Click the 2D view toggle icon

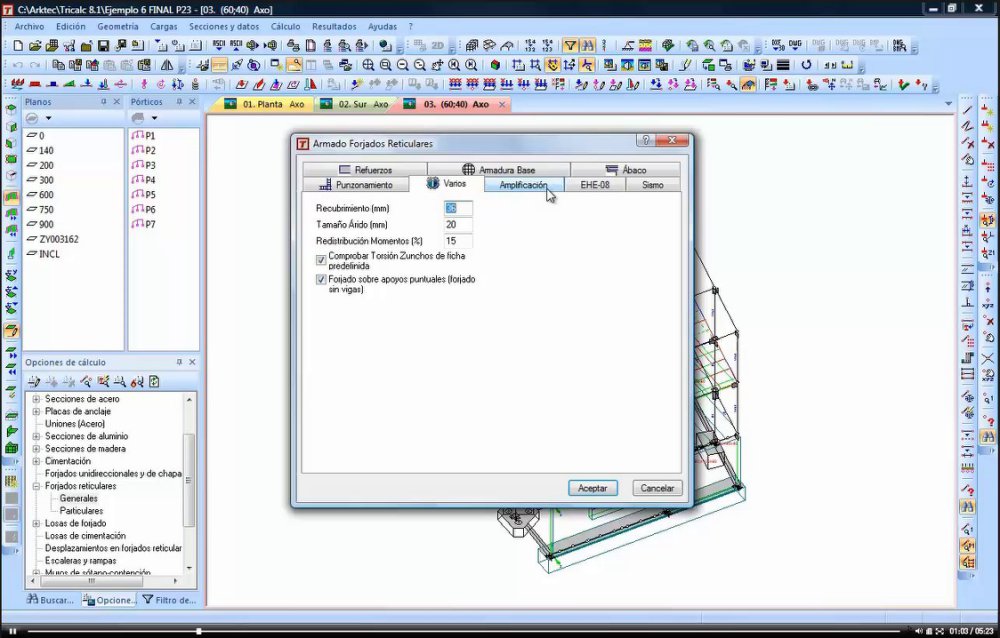coord(438,45)
